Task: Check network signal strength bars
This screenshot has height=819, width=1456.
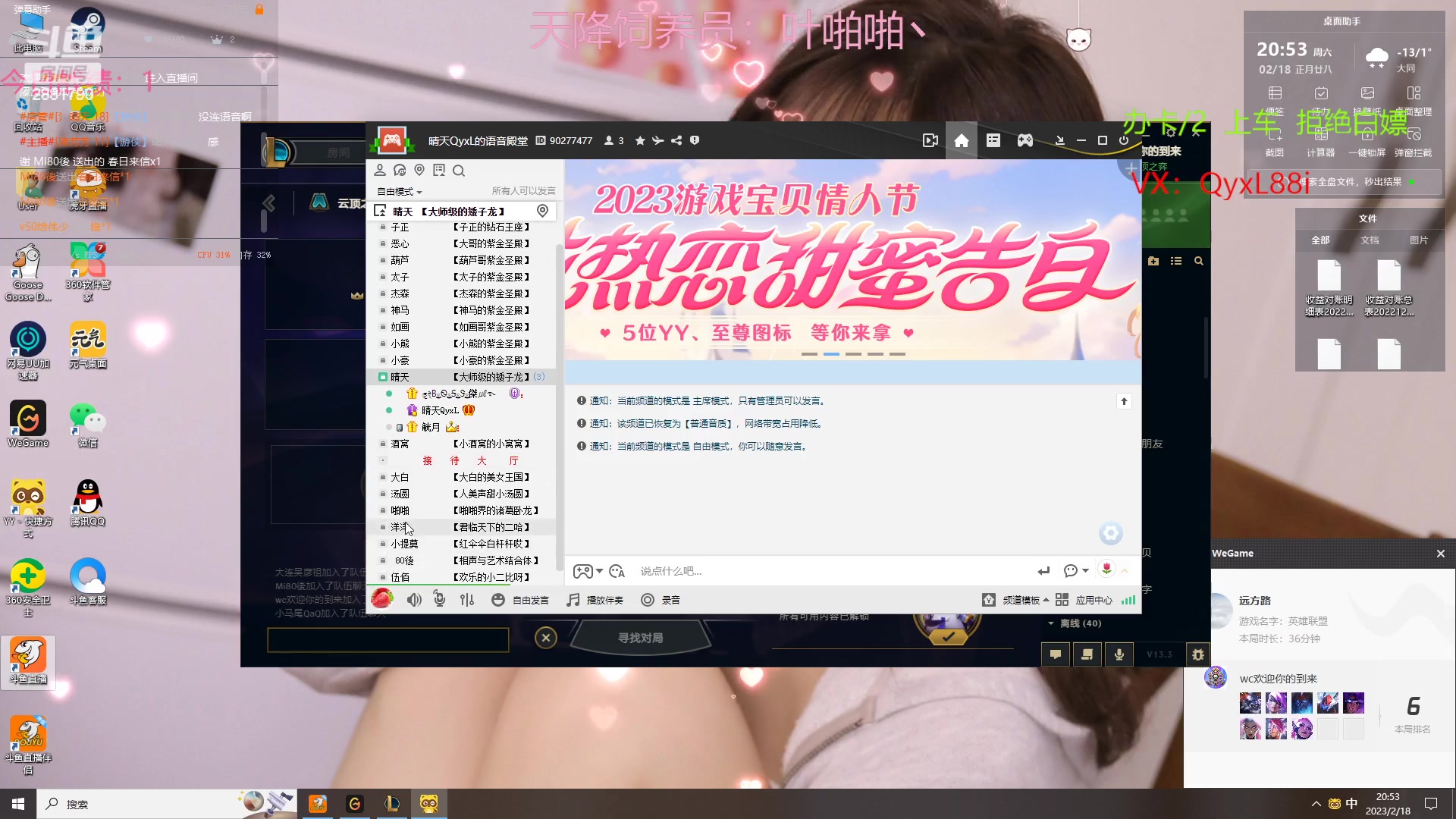Action: pos(1128,600)
